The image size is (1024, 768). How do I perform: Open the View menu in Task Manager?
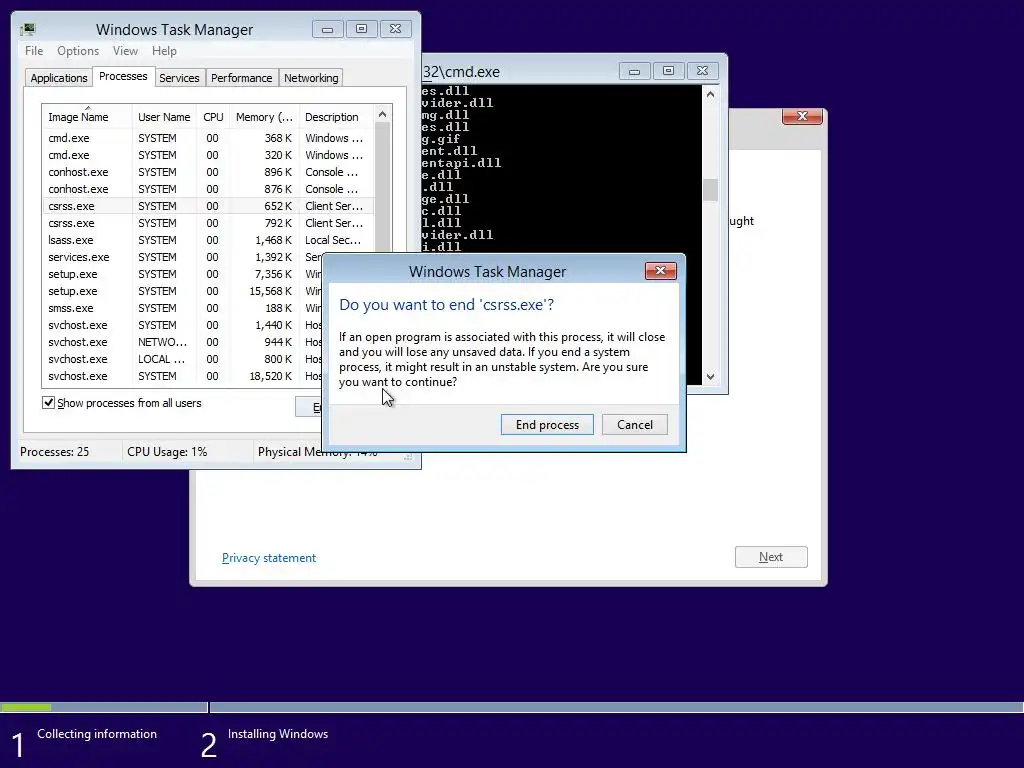click(125, 51)
